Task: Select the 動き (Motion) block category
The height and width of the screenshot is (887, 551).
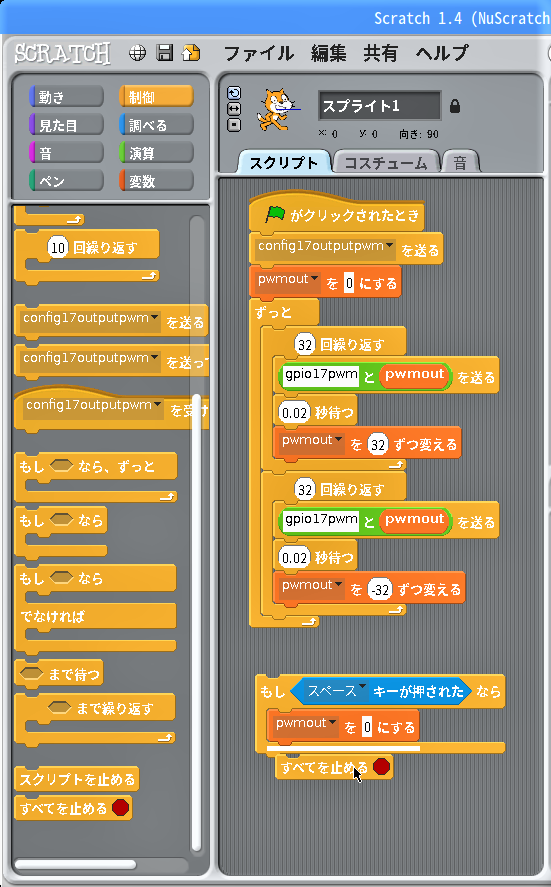Action: pyautogui.click(x=66, y=97)
